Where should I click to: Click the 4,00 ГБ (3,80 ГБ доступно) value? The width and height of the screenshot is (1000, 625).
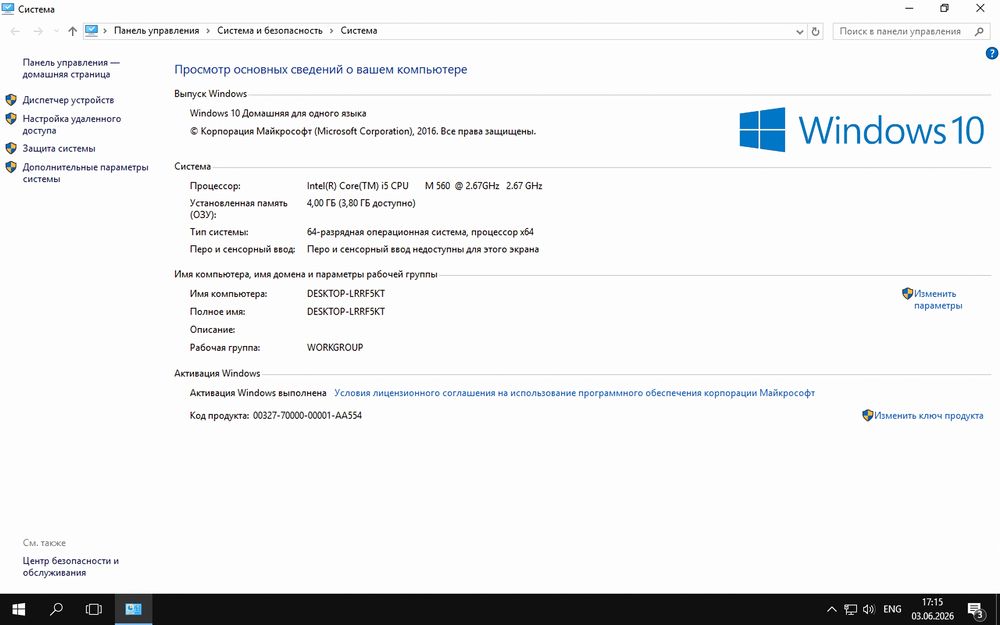click(361, 203)
